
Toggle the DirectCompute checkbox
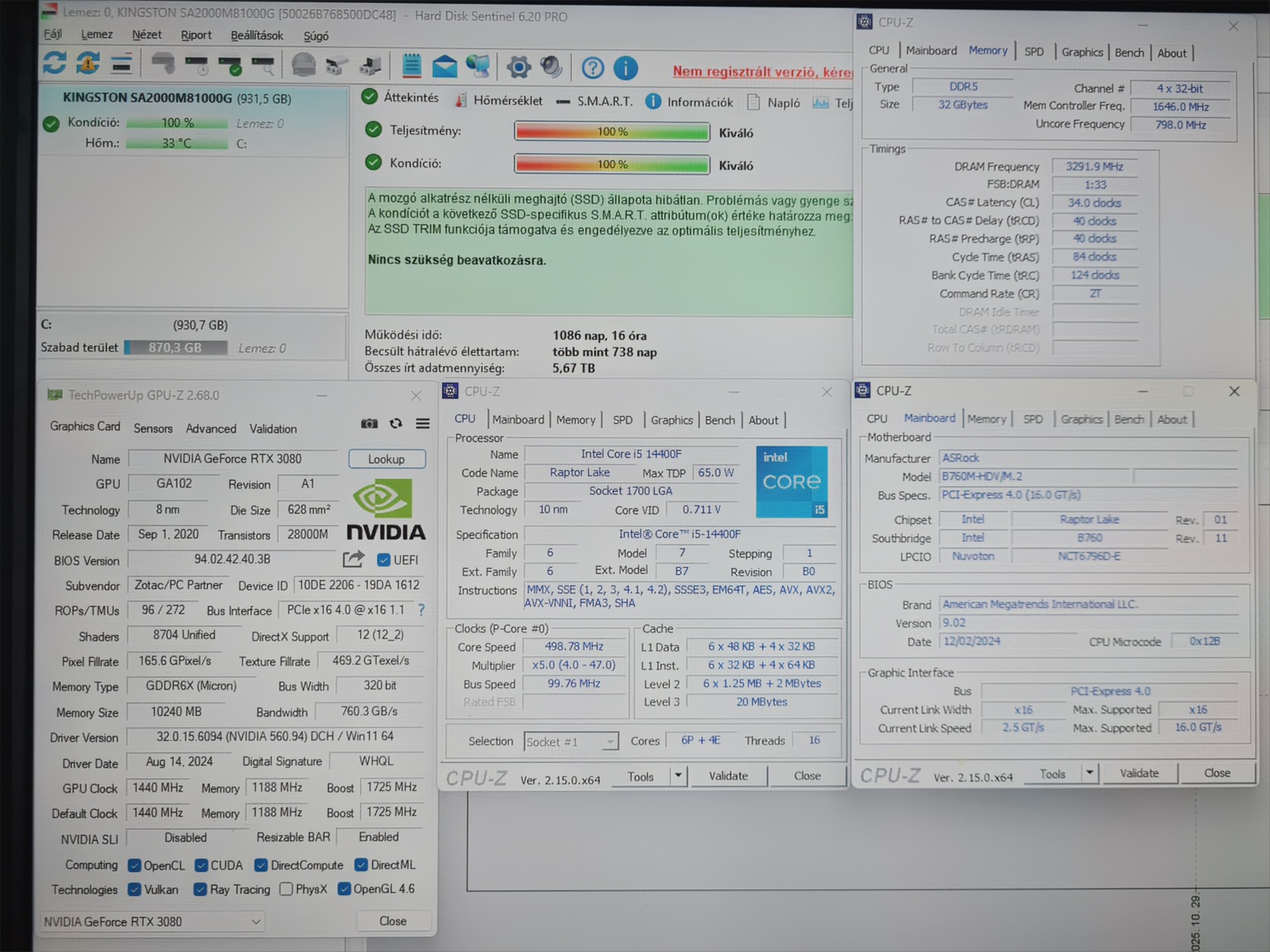[x=261, y=865]
